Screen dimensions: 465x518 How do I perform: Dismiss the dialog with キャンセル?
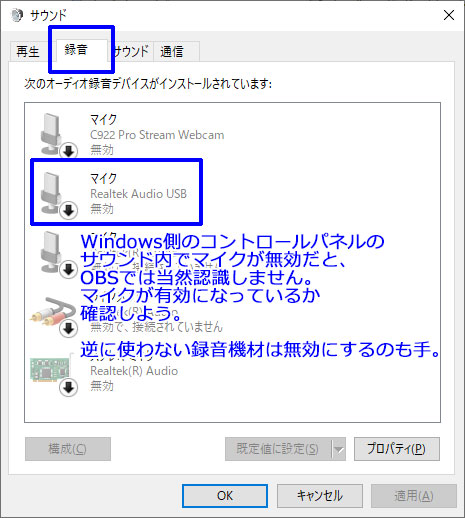(320, 496)
